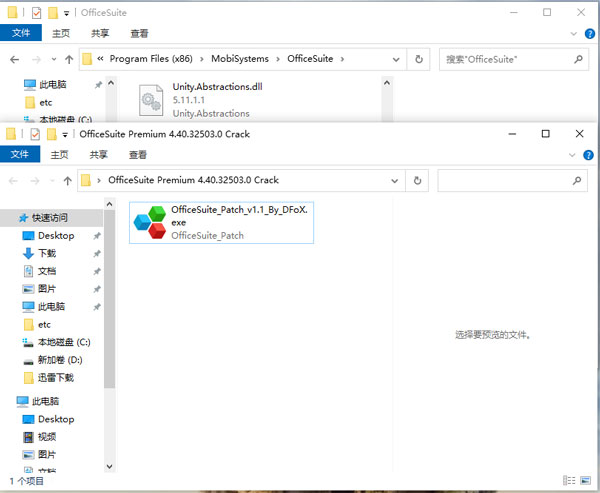Open help in OfficeSuite window
Screen dimensions: 600x493
[x=590, y=34]
